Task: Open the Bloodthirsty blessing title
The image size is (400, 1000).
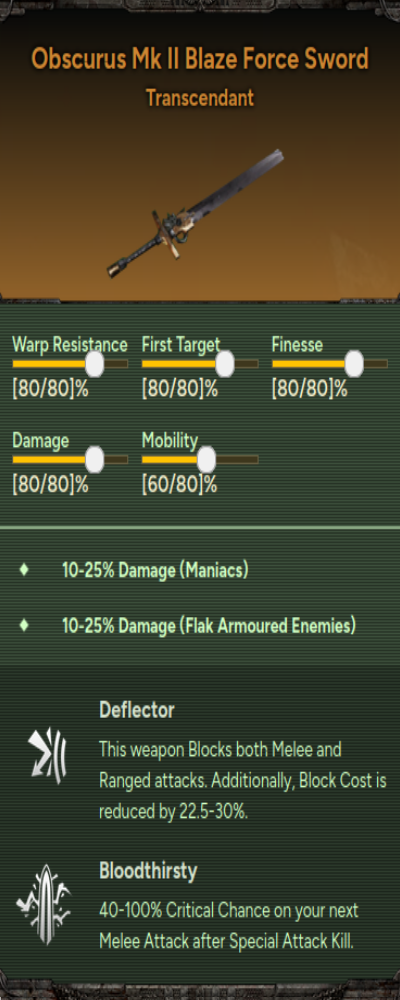Action: click(x=148, y=871)
